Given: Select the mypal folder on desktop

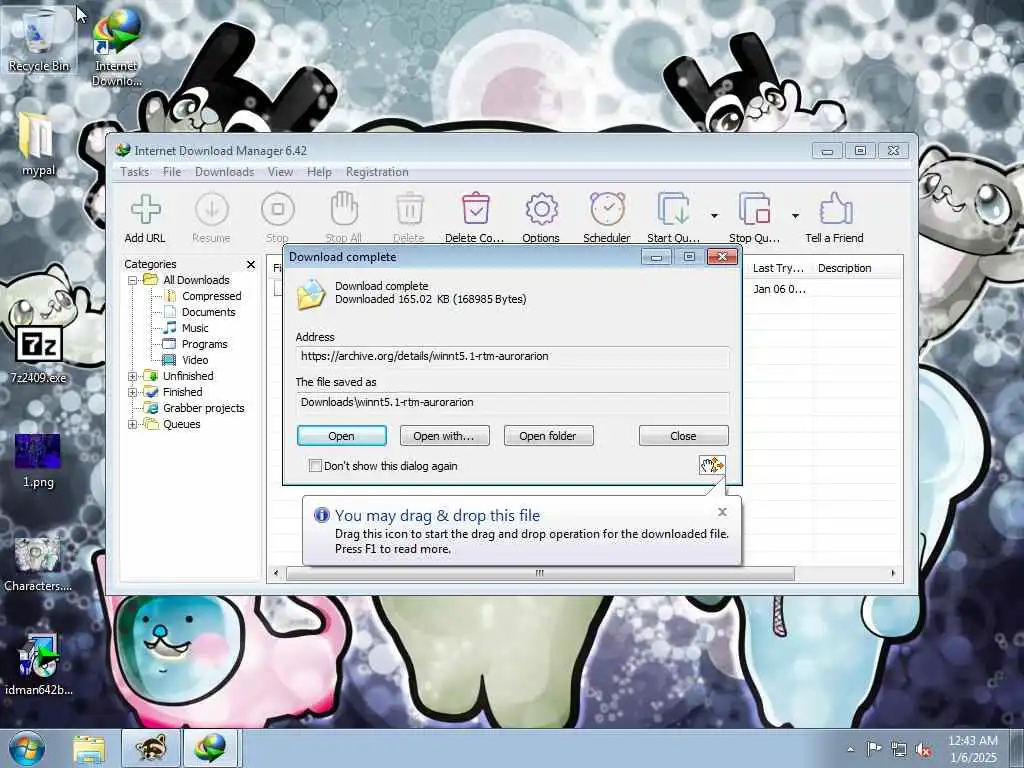Looking at the screenshot, I should (38, 145).
